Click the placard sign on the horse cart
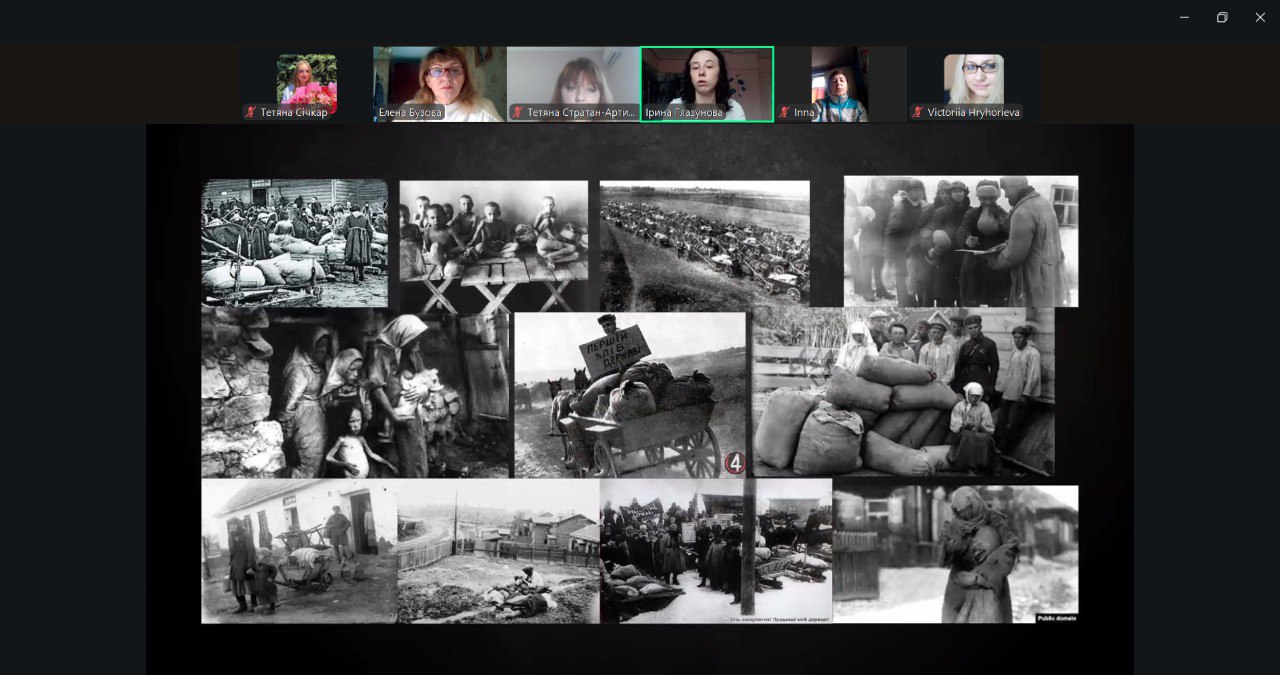The width and height of the screenshot is (1280, 675). [614, 351]
